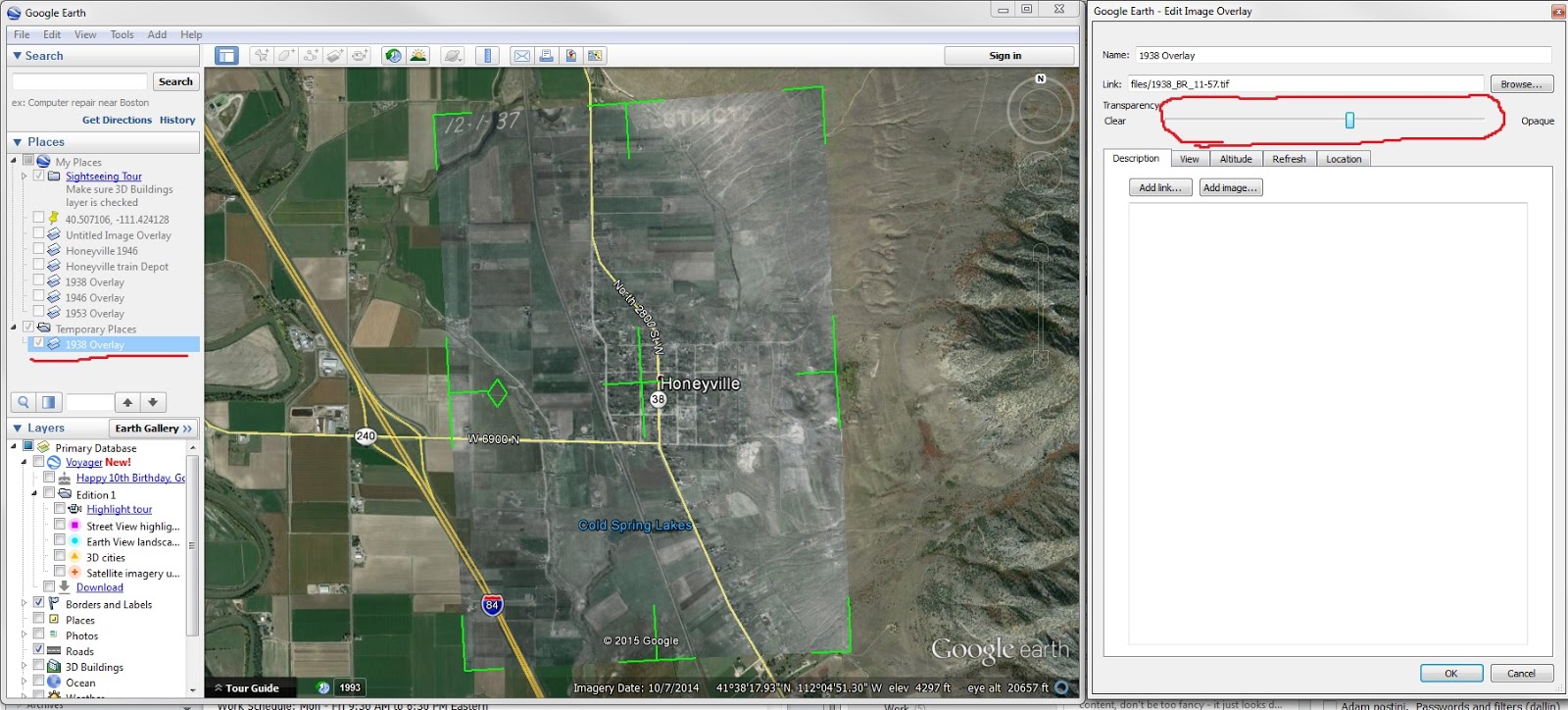1568x710 pixels.
Task: Click the Places panel transparency toggle icon
Action: [49, 402]
